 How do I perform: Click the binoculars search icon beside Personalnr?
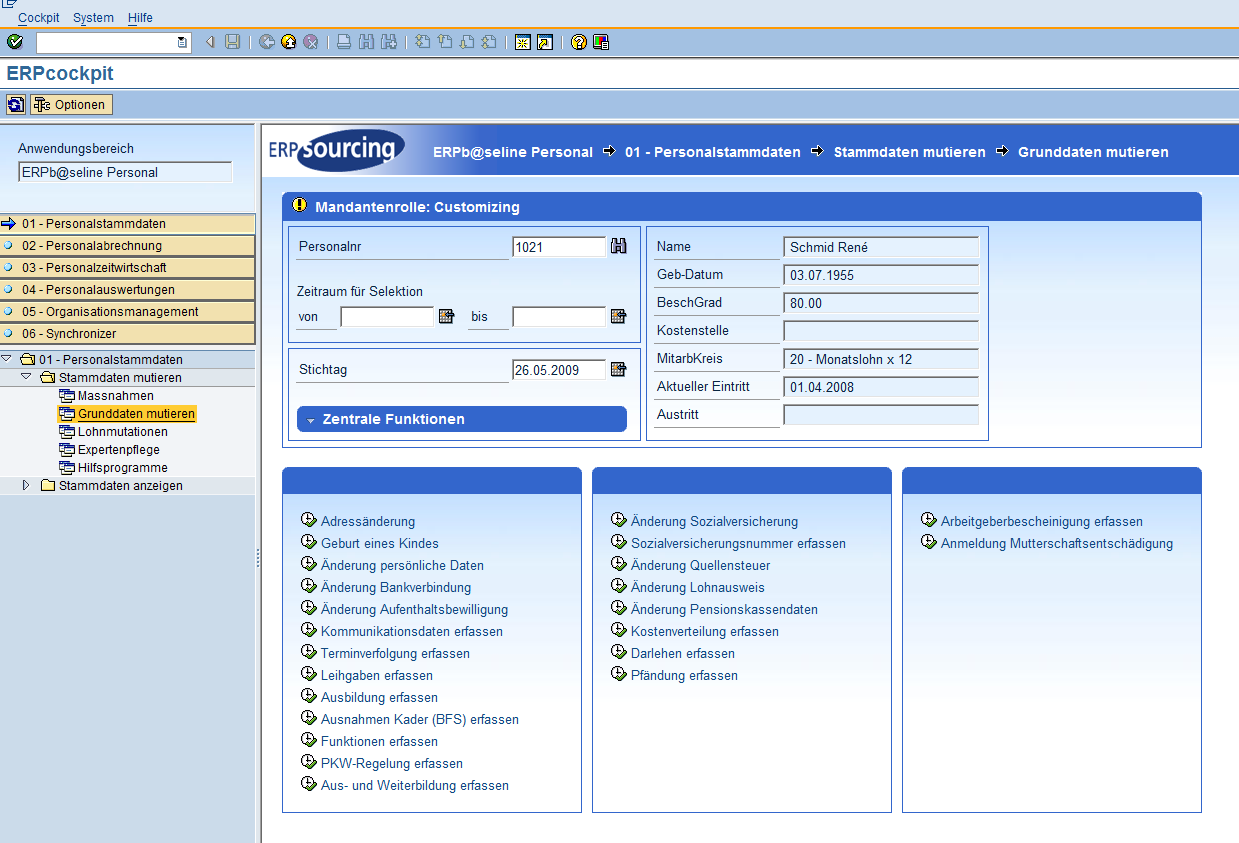coord(618,246)
